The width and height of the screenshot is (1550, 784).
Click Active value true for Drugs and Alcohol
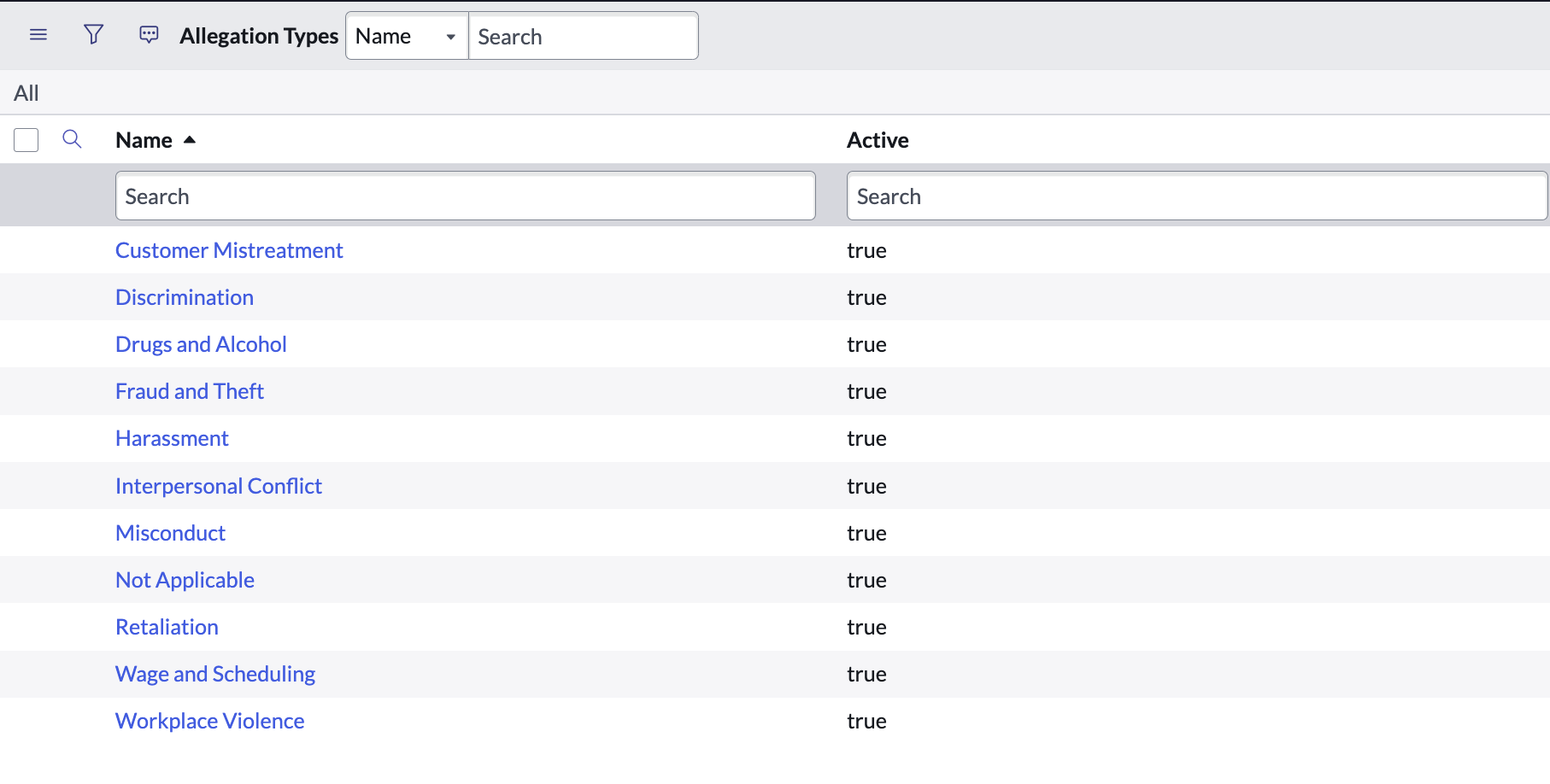pos(866,344)
